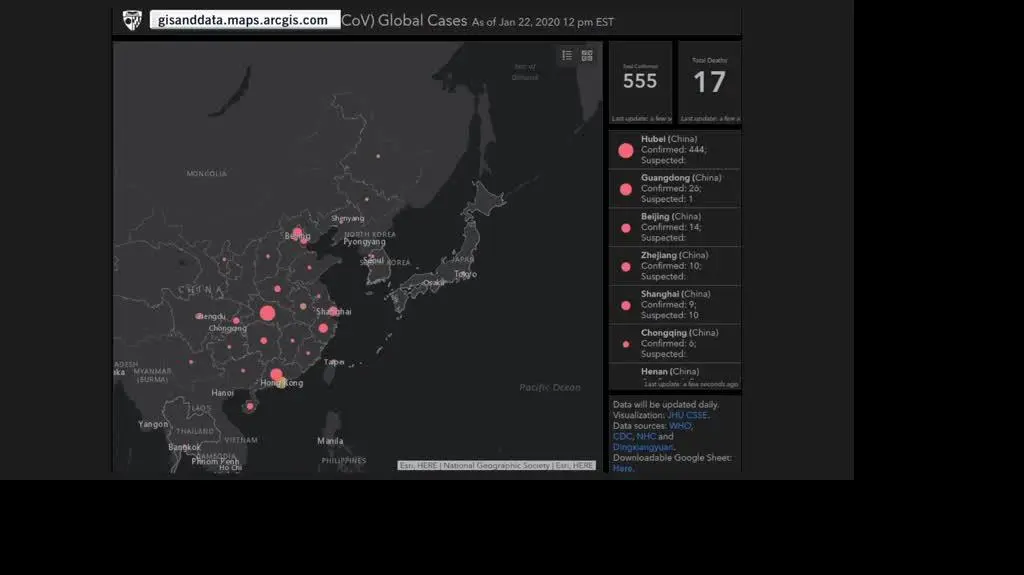This screenshot has width=1024, height=575.
Task: Select Beijing entry in the case list
Action: [x=674, y=227]
